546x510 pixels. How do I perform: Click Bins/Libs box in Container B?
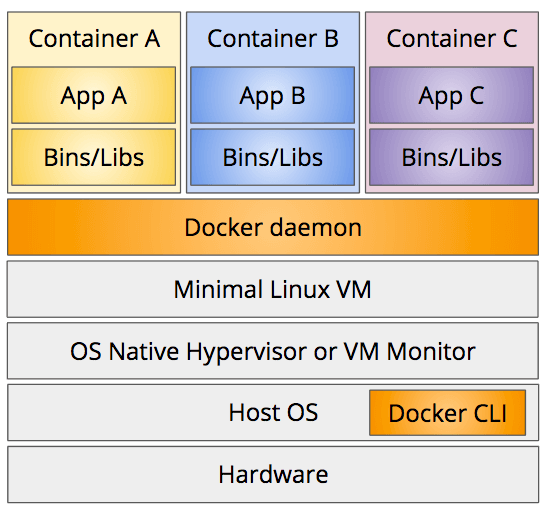coord(273,157)
